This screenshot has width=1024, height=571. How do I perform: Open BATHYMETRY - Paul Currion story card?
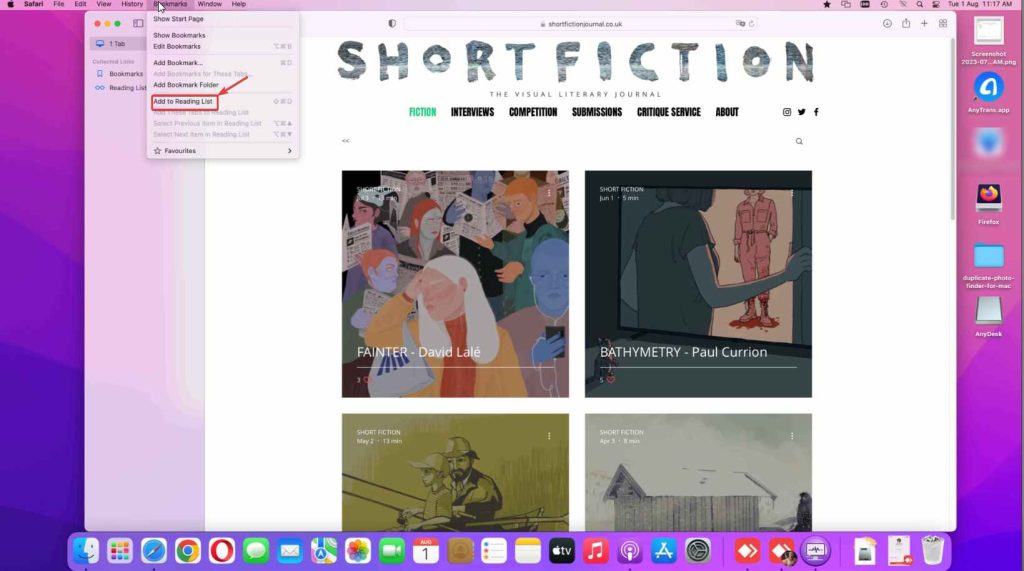[x=698, y=284]
